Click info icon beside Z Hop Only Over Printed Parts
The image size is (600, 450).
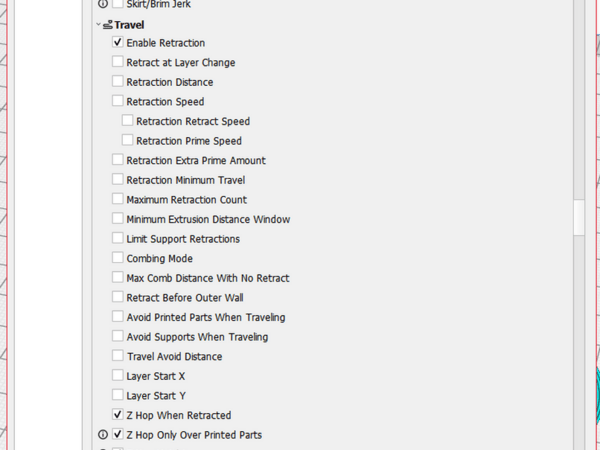(103, 435)
